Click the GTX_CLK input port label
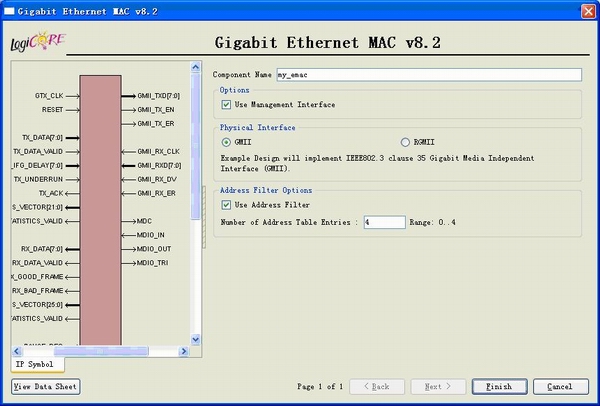 49,95
